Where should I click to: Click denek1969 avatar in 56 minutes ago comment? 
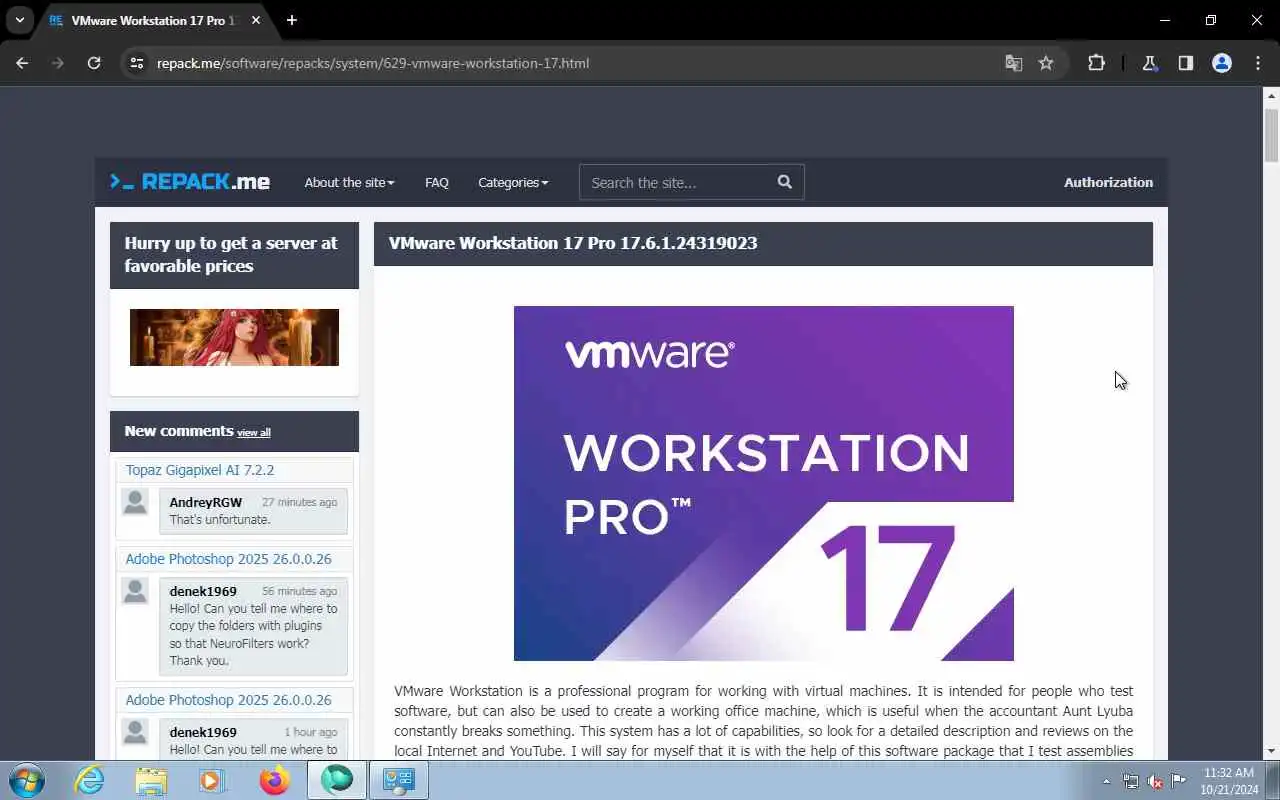coord(135,590)
